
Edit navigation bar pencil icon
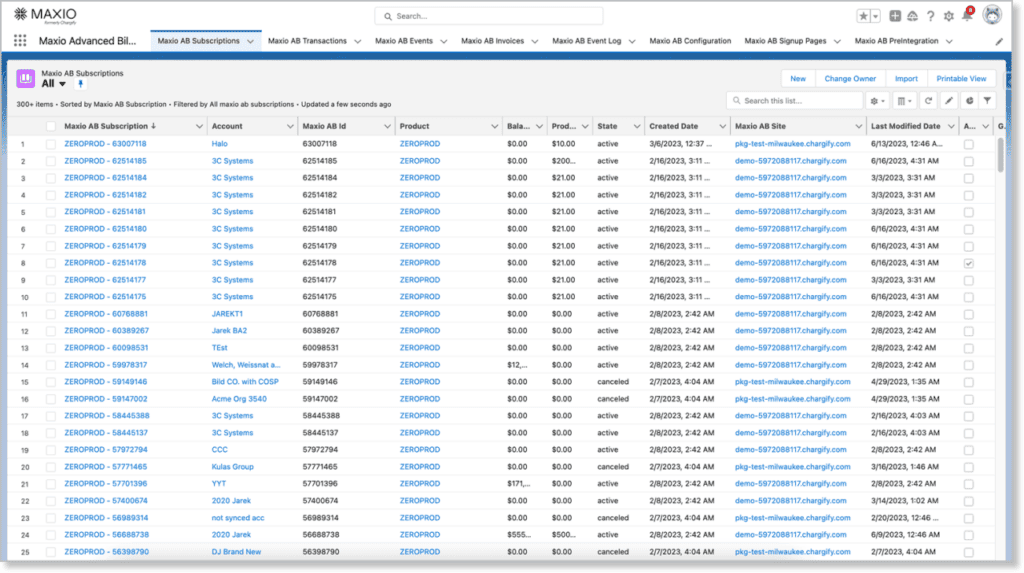[999, 41]
